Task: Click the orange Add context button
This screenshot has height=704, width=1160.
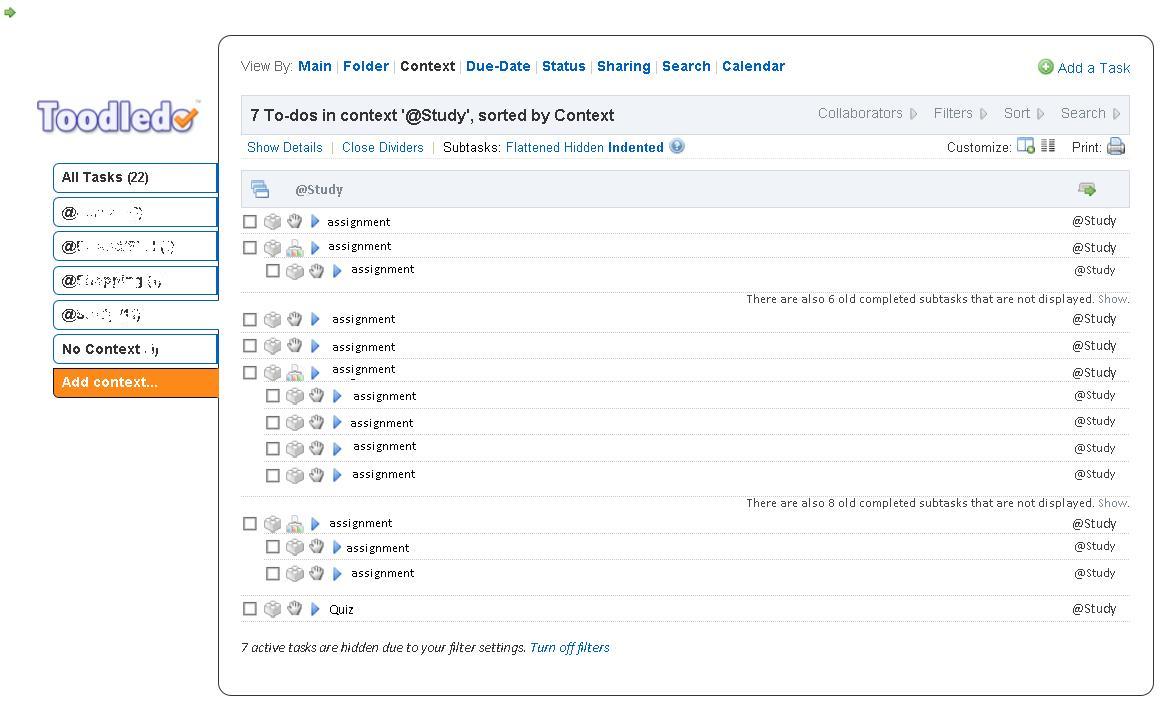Action: coord(135,383)
